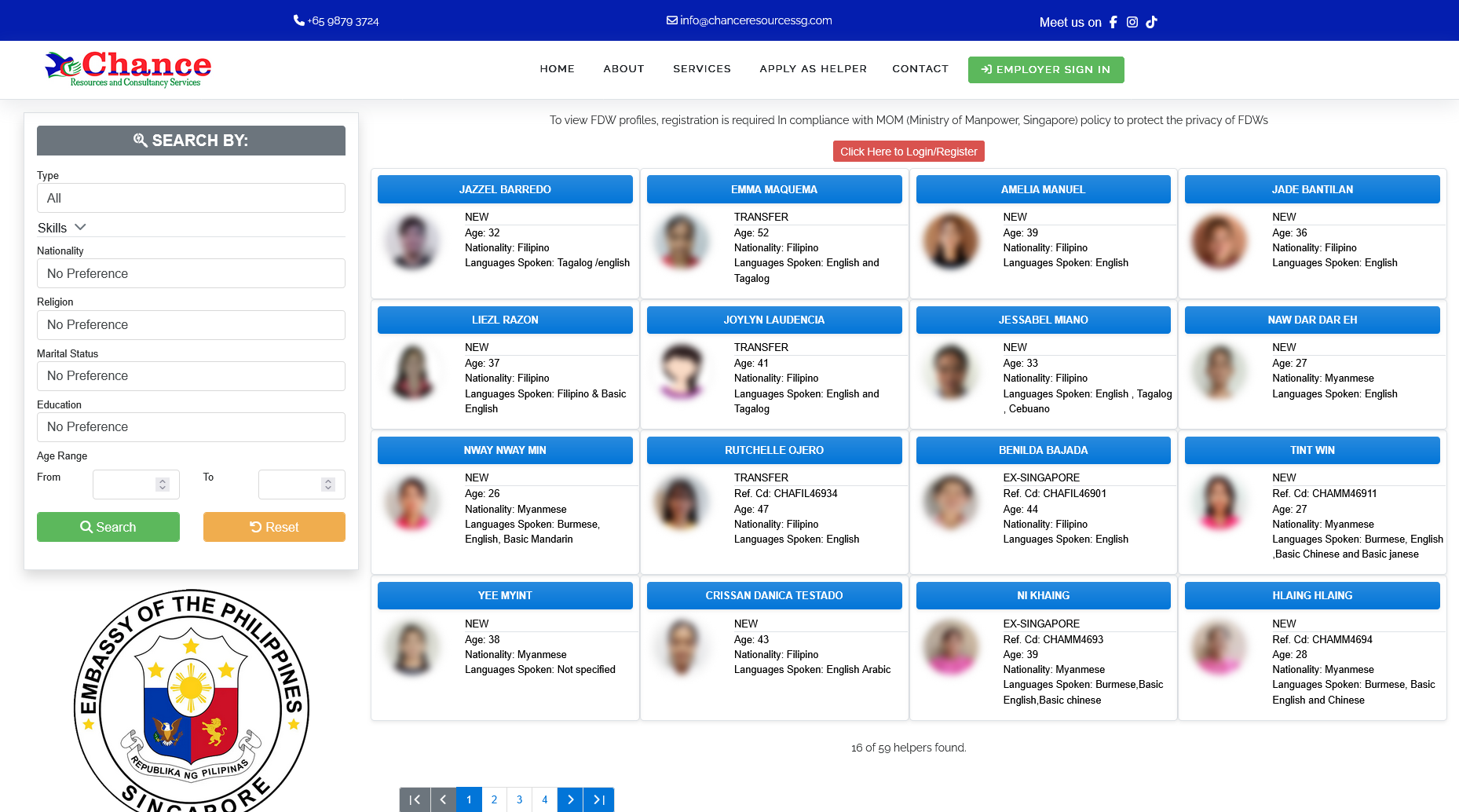Adjust the Age Range To stepper
This screenshot has height=812, width=1459.
tap(328, 485)
